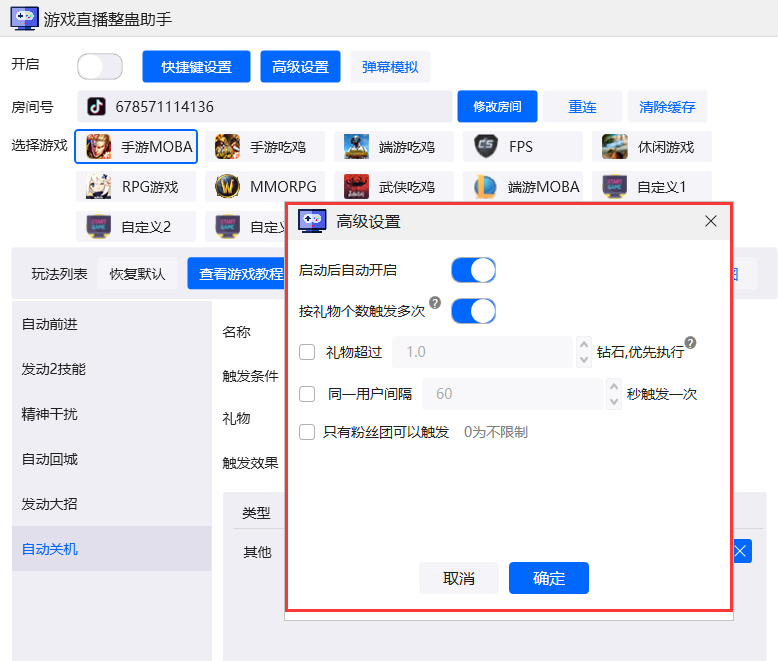Image resolution: width=778 pixels, height=661 pixels.
Task: Click the TikTok icon in the room number field
Action: click(96, 106)
